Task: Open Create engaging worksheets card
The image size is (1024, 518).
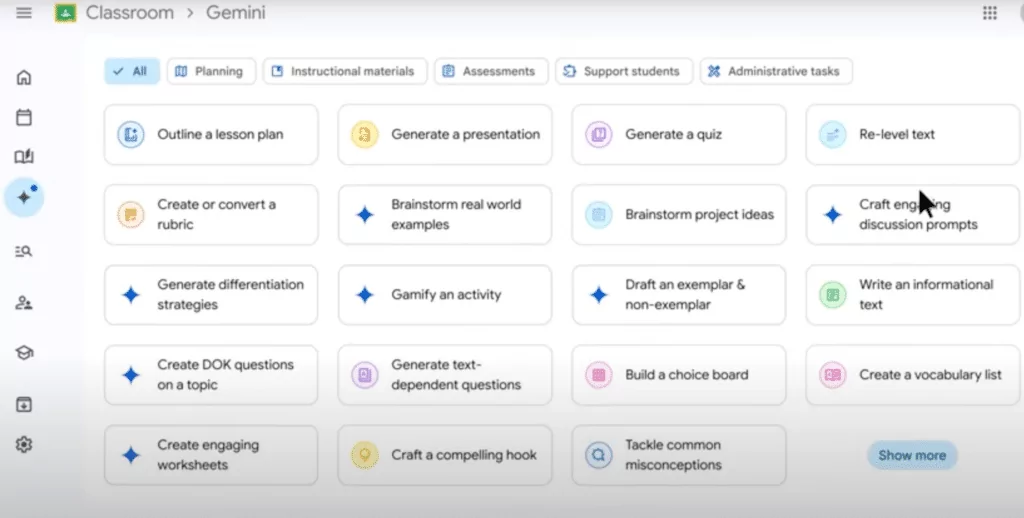Action: pyautogui.click(x=211, y=455)
